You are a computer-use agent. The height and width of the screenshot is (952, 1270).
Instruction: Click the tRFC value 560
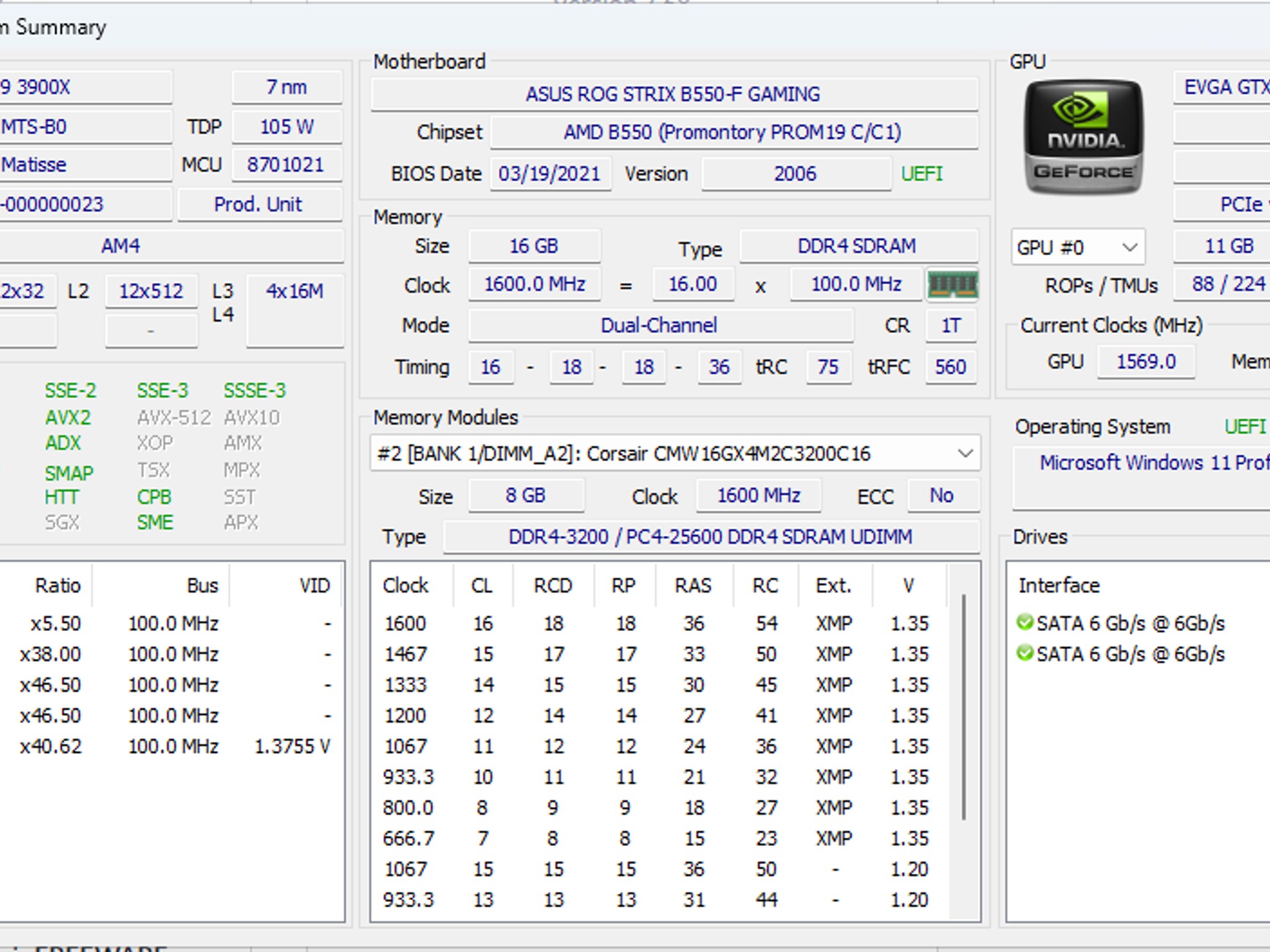click(951, 367)
